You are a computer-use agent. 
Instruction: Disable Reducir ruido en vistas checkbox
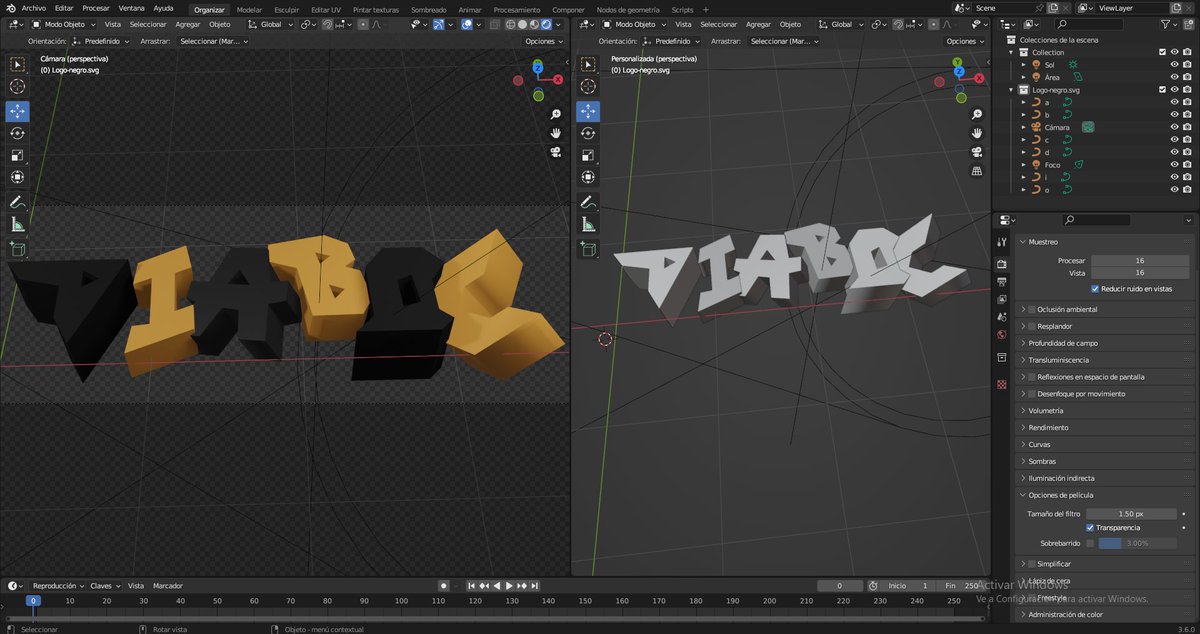1096,288
